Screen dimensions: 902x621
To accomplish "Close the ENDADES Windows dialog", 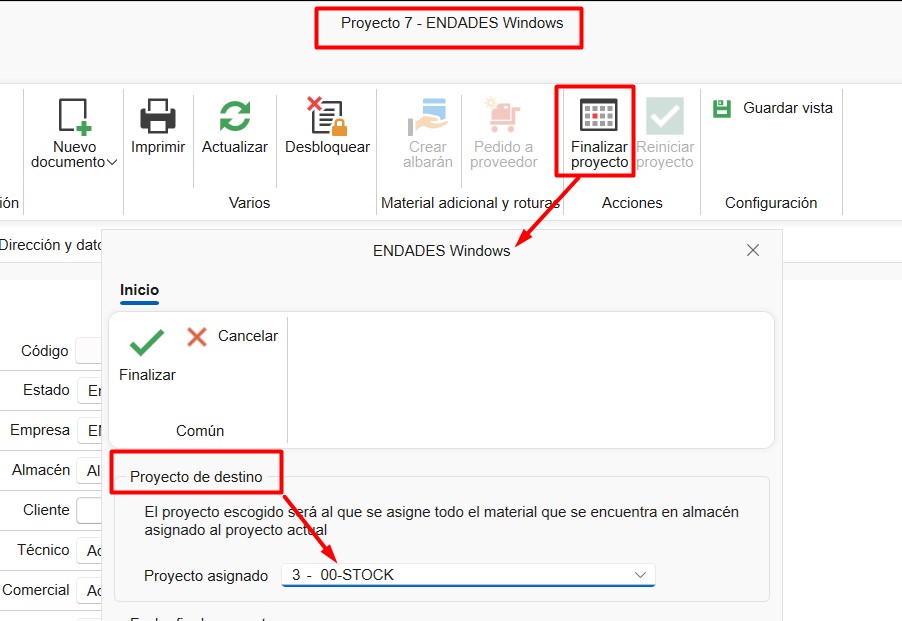I will [x=753, y=250].
